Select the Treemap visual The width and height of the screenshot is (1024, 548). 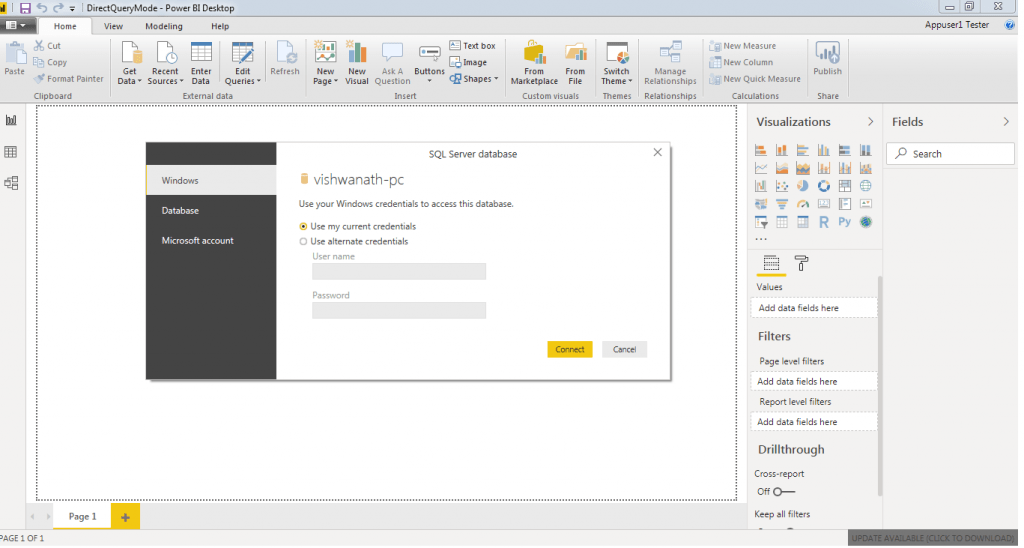[x=844, y=186]
